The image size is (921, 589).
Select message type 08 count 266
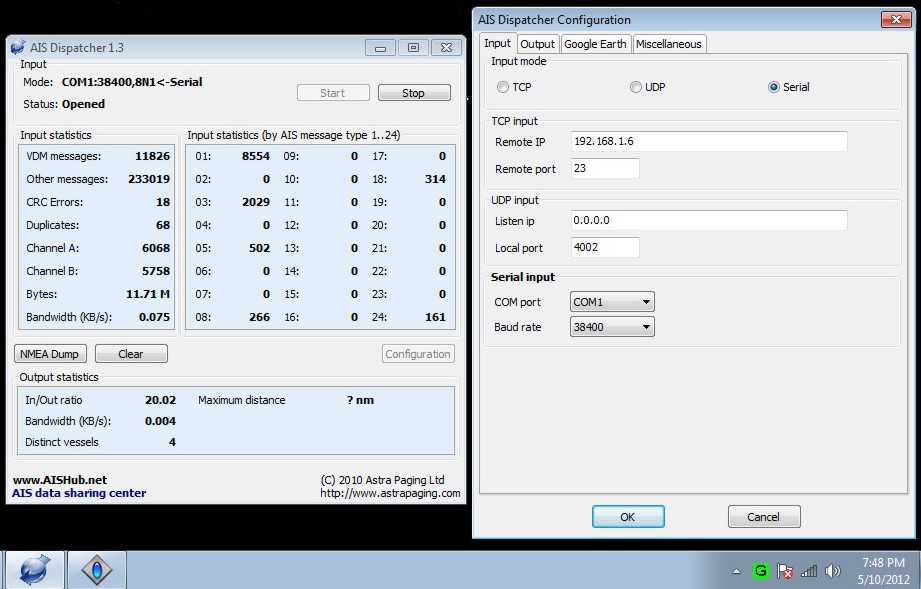[x=259, y=317]
